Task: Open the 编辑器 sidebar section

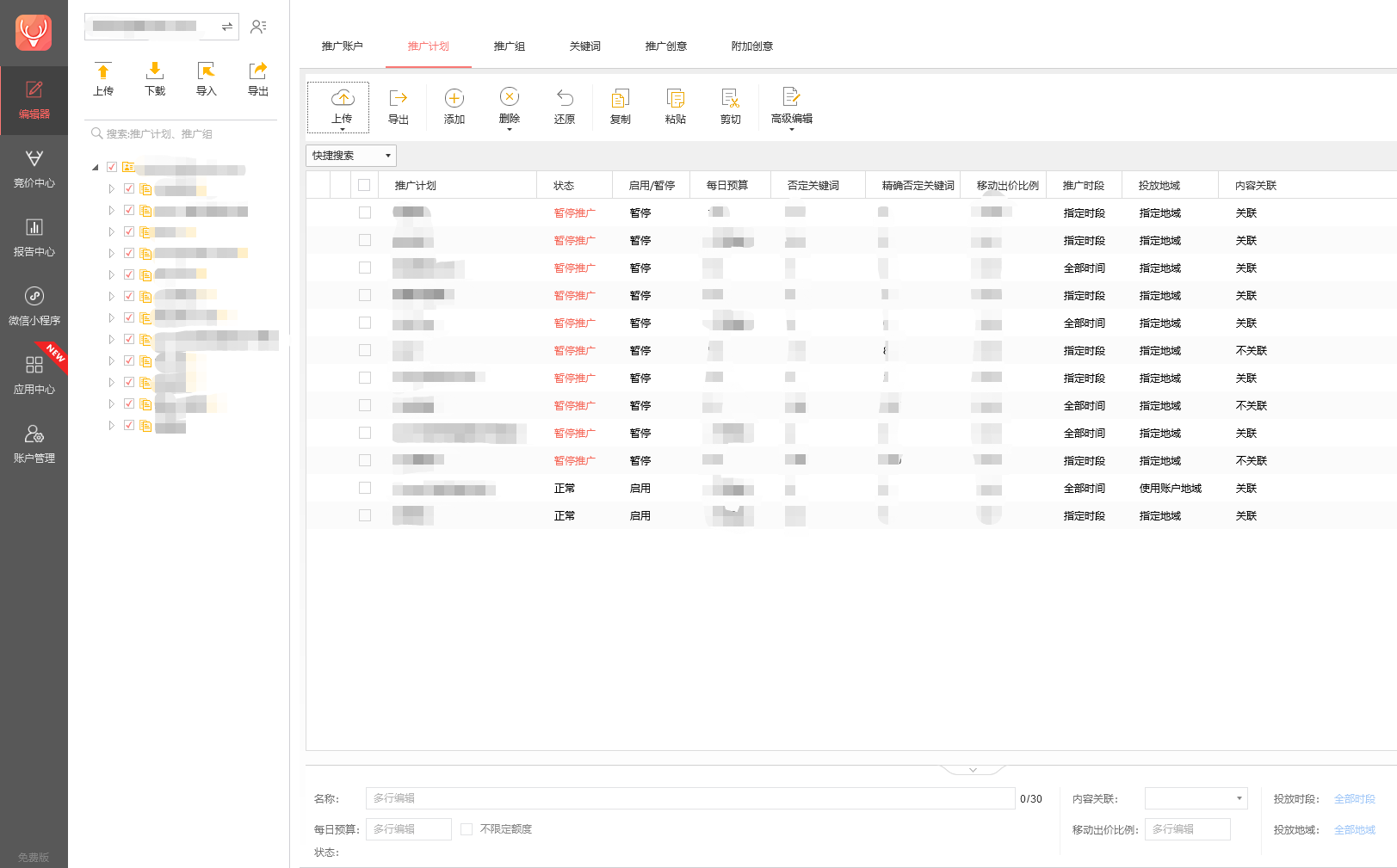Action: tap(34, 101)
